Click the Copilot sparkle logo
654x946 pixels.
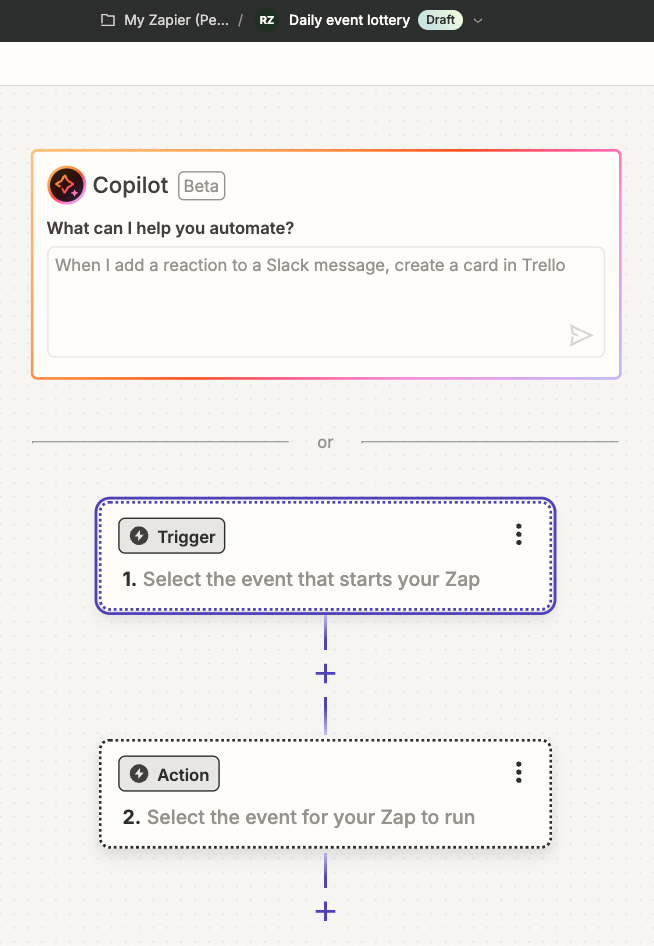coord(66,185)
